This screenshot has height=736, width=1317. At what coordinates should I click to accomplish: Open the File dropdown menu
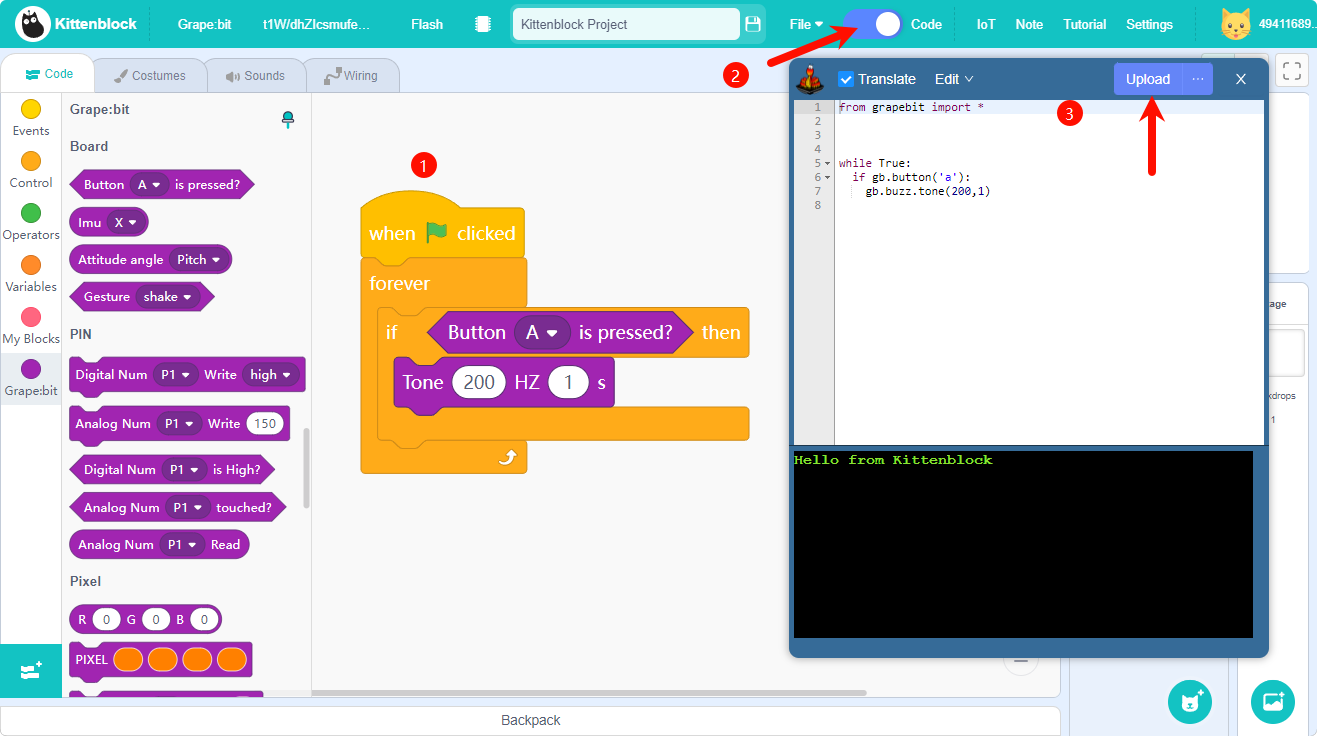(806, 24)
